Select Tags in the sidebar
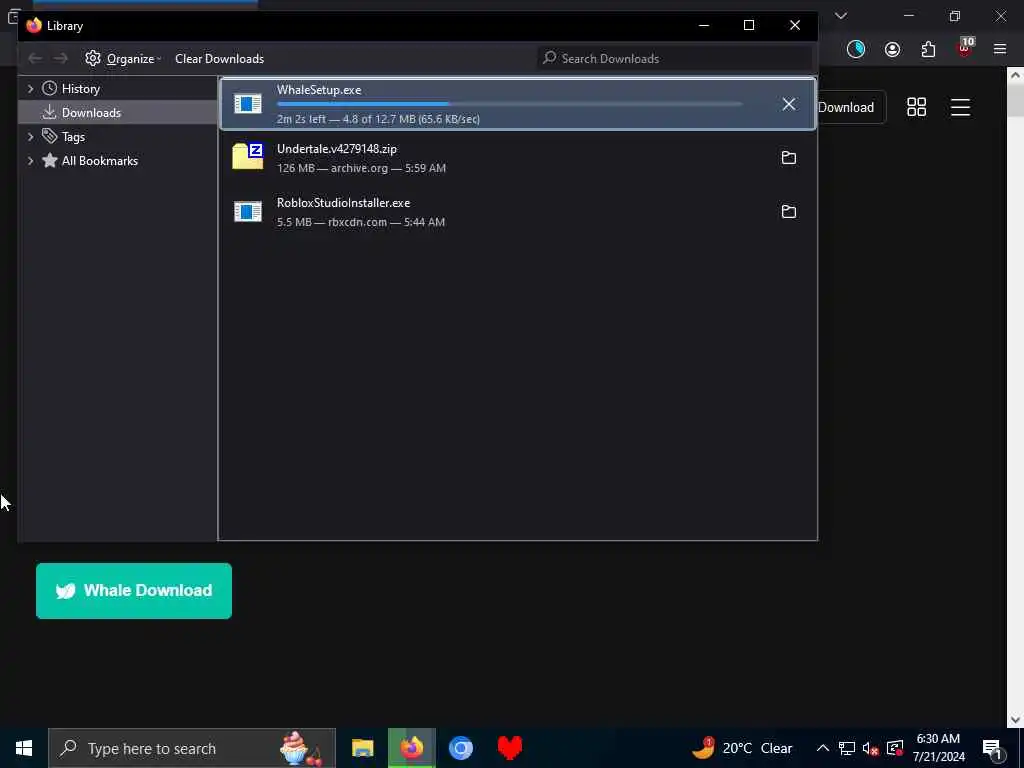Viewport: 1024px width, 768px height. (x=73, y=137)
